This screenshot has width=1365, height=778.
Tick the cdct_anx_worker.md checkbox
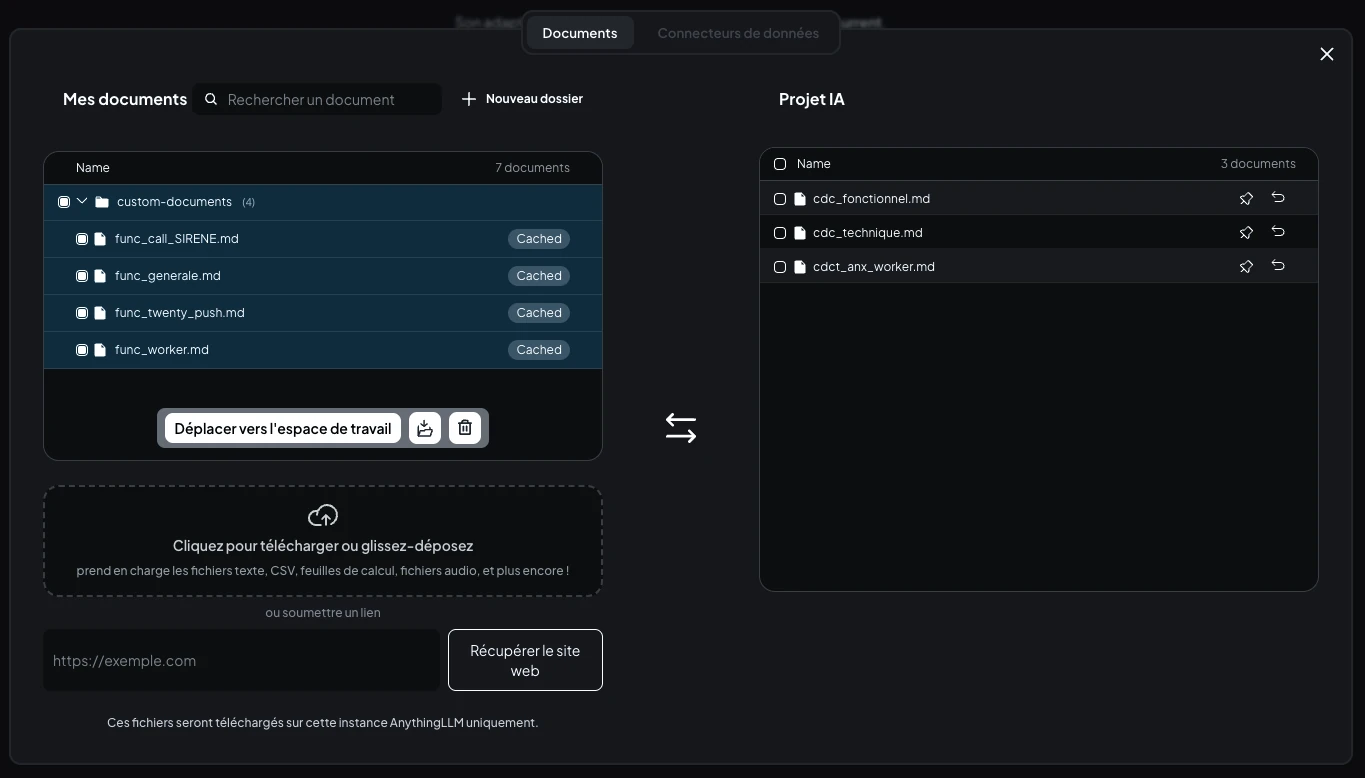click(780, 267)
